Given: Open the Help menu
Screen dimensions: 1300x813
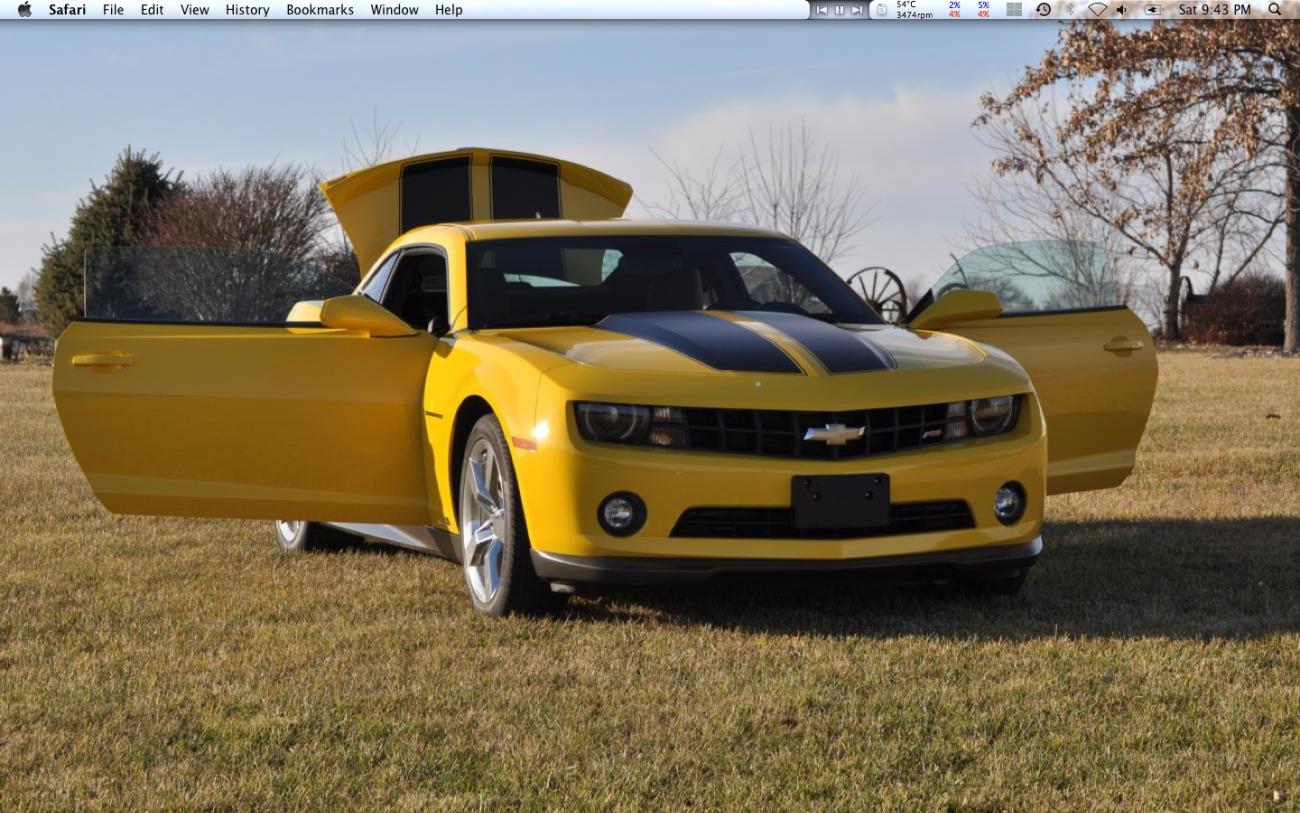Looking at the screenshot, I should coord(448,9).
